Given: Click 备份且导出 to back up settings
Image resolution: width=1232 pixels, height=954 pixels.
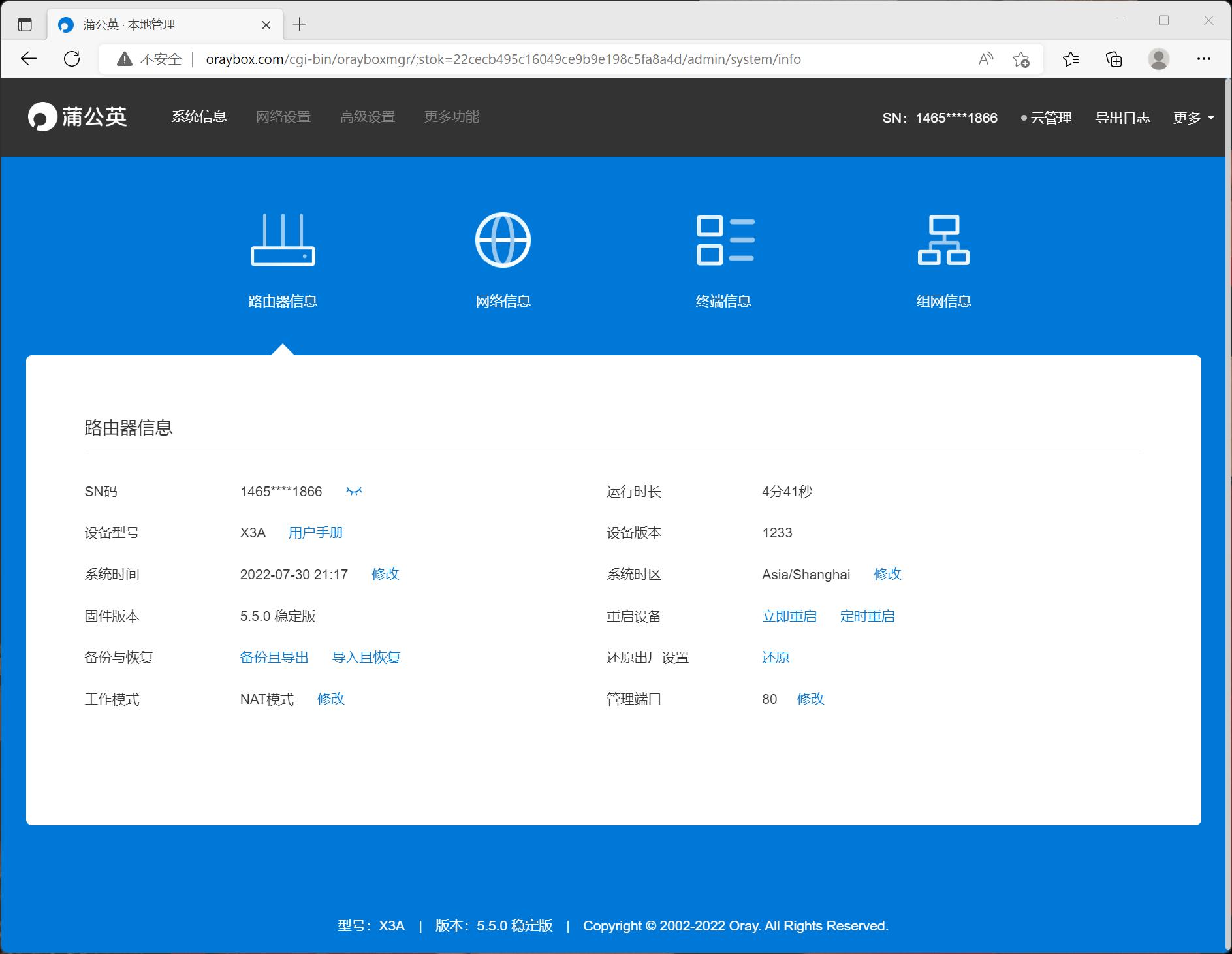Looking at the screenshot, I should [x=274, y=658].
